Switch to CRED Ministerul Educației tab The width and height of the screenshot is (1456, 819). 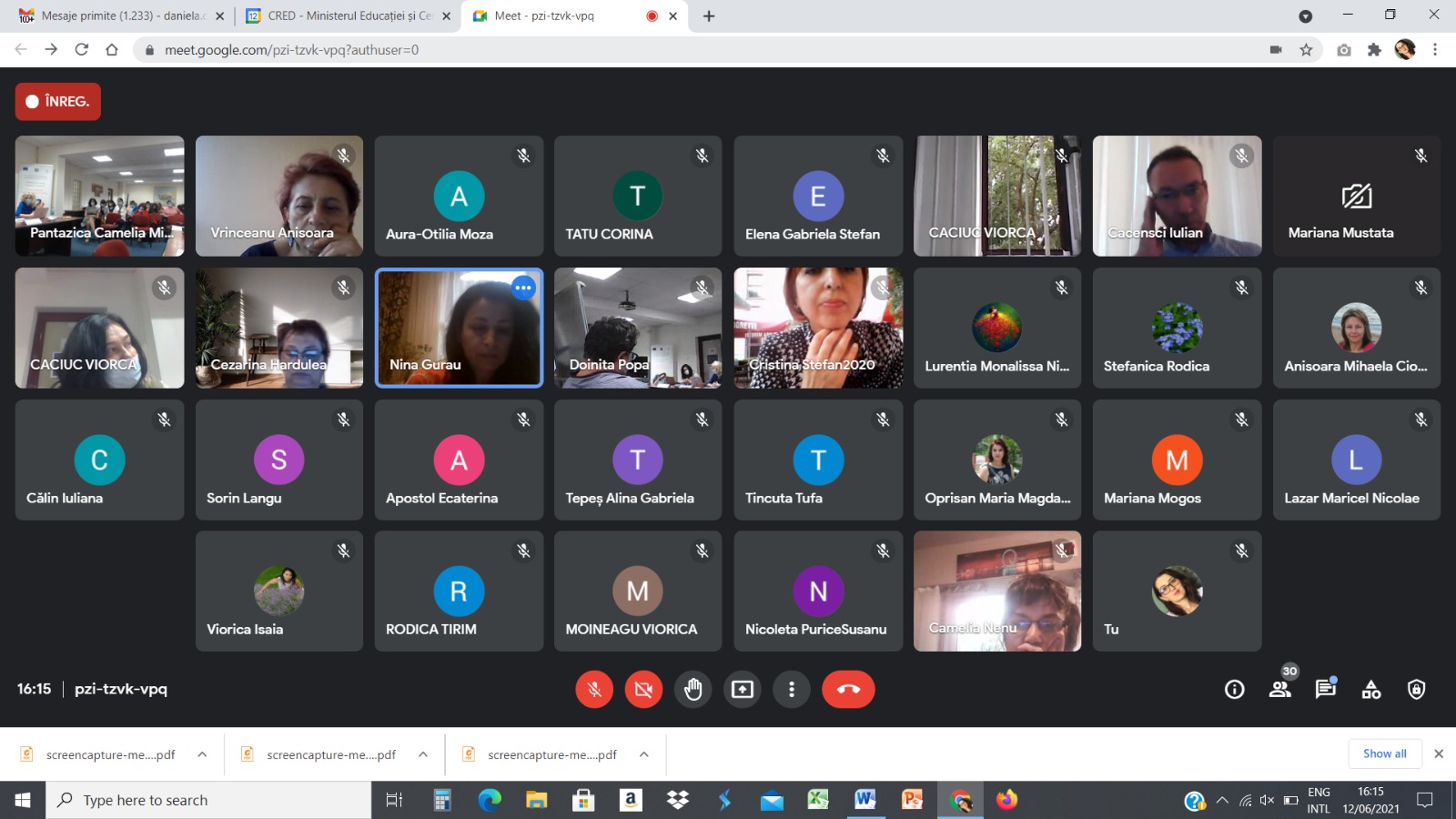point(341,15)
